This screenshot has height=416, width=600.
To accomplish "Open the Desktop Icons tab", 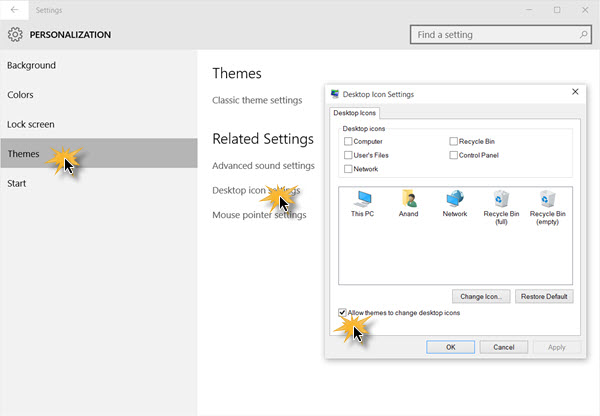I will [x=354, y=113].
